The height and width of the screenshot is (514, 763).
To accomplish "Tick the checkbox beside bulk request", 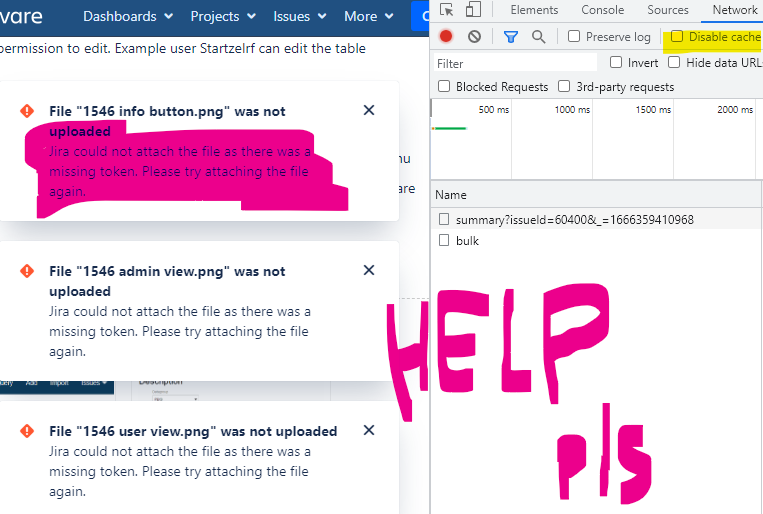I will pos(444,240).
